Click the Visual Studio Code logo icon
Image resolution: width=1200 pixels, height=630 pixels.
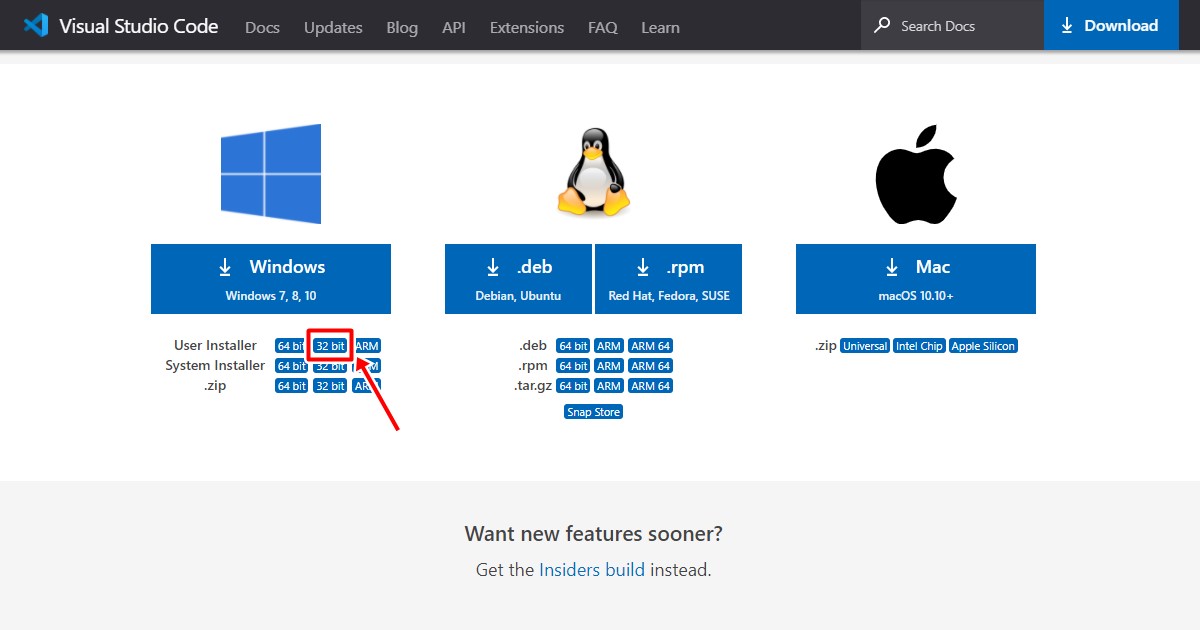tap(36, 26)
